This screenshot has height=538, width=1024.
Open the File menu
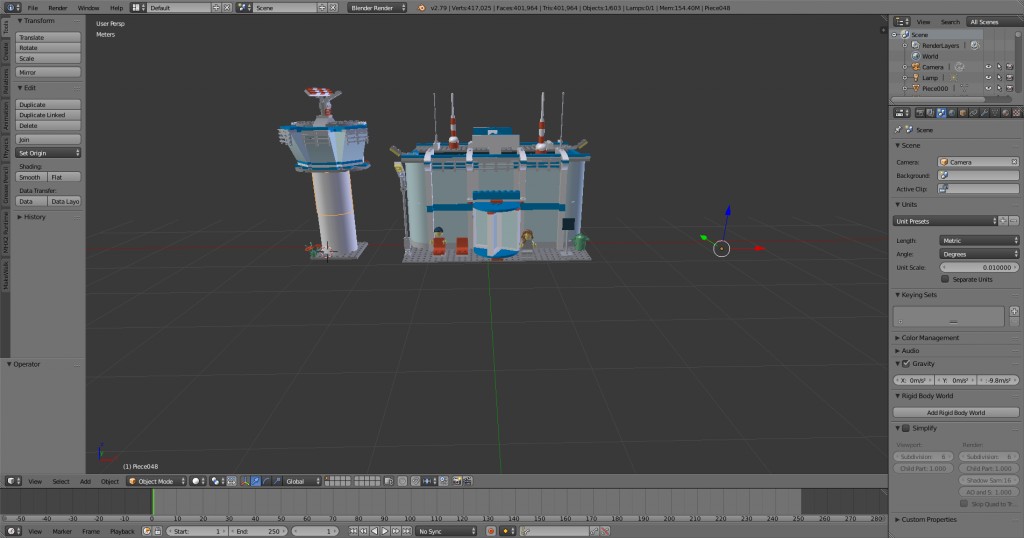pos(33,8)
